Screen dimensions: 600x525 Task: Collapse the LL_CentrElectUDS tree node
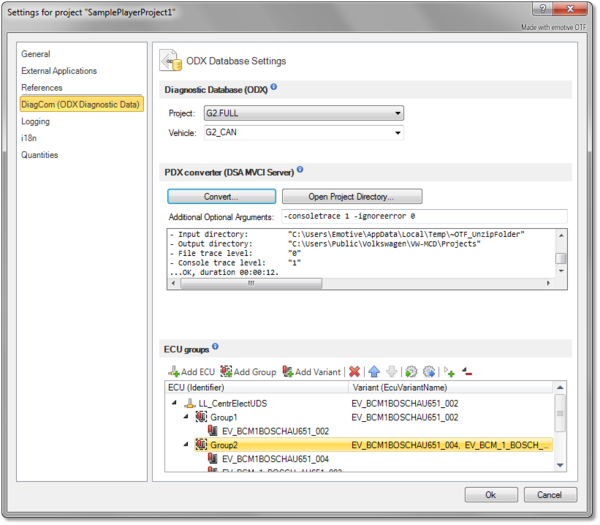(175, 402)
